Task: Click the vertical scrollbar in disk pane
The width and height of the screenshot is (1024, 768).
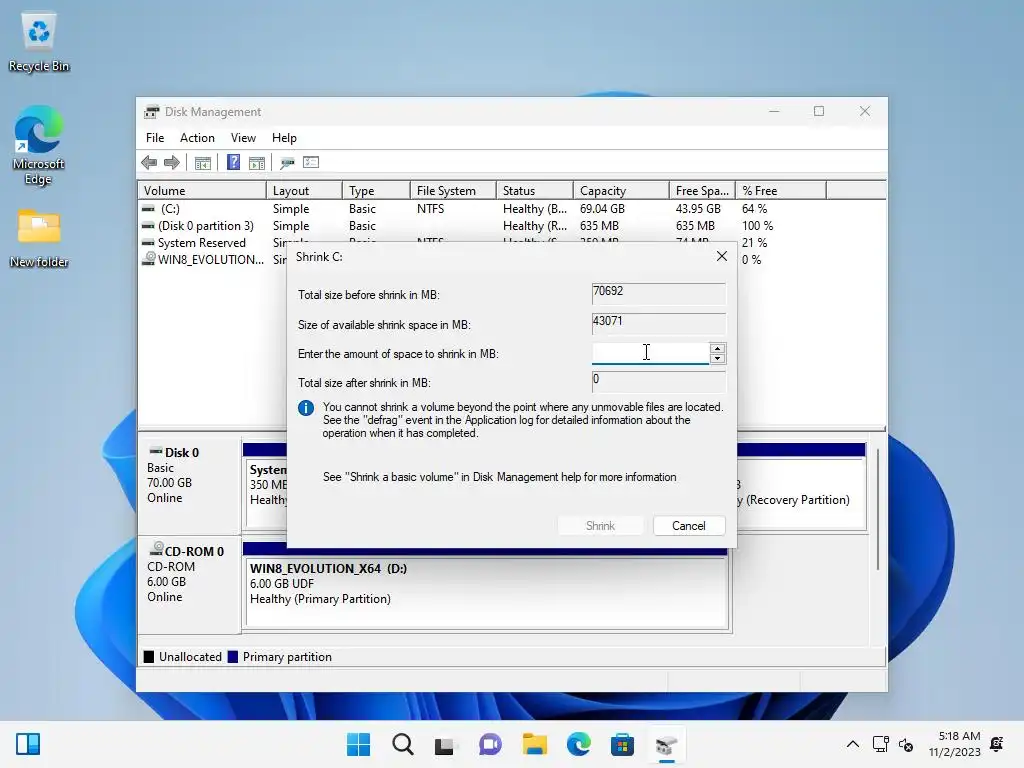Action: [x=878, y=509]
